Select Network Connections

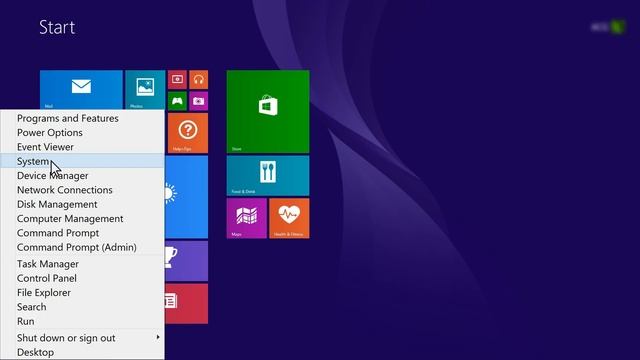(82, 190)
